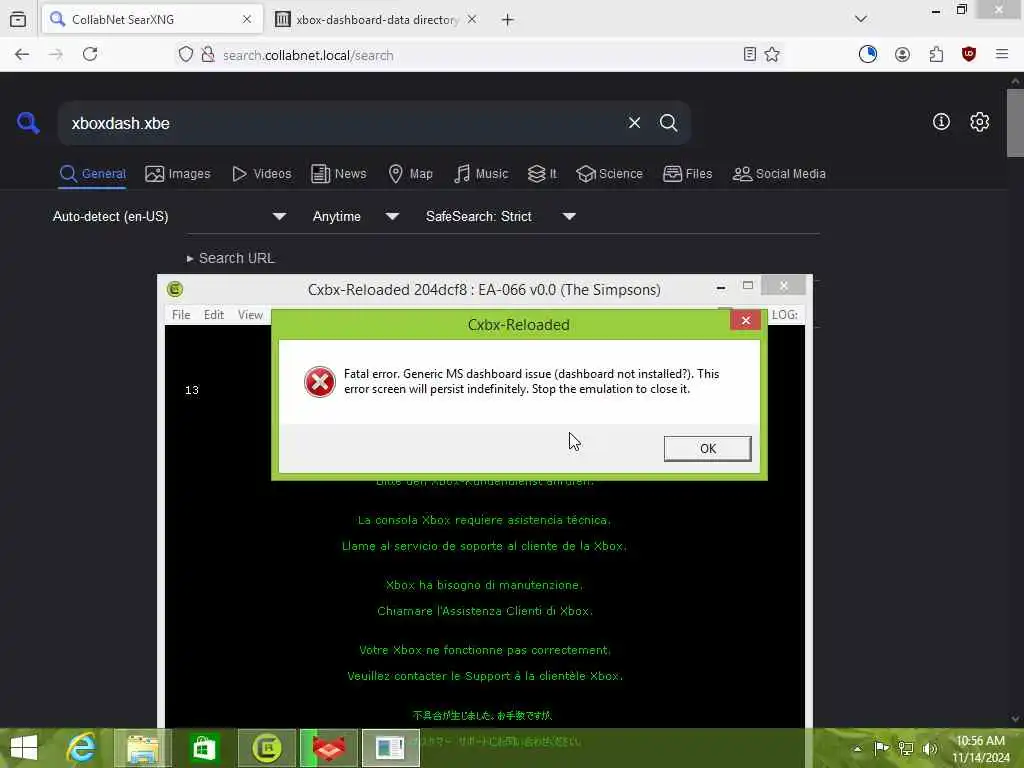The image size is (1024, 768).
Task: Click the Cxbx-Reloaded title bar logo icon
Action: 175,289
